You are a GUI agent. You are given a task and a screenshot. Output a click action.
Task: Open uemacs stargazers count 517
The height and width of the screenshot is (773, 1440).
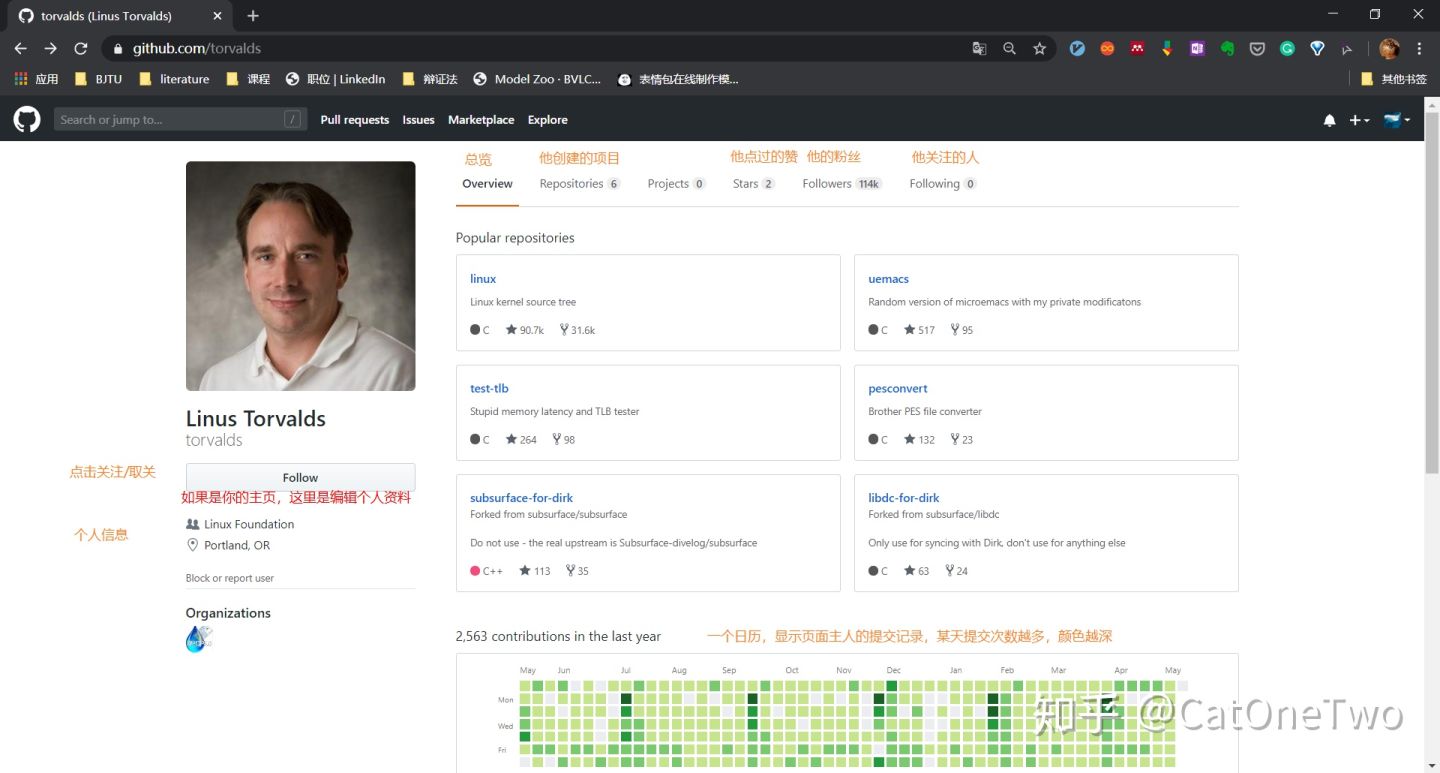[x=920, y=330]
